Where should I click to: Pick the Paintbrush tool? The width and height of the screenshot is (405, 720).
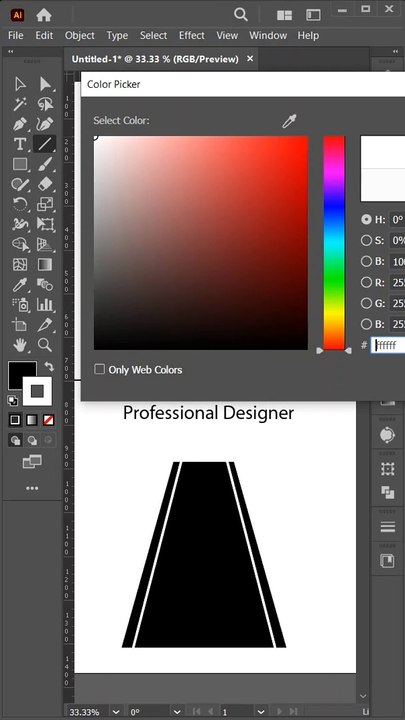[45, 164]
